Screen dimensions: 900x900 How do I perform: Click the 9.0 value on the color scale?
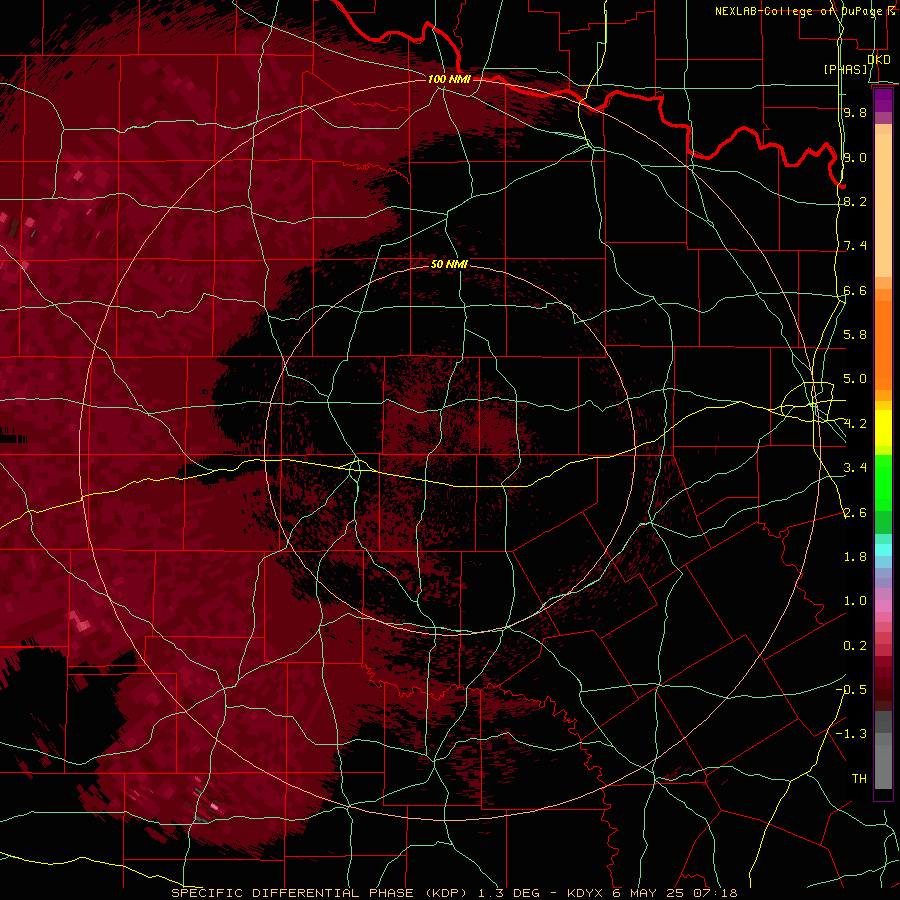855,157
